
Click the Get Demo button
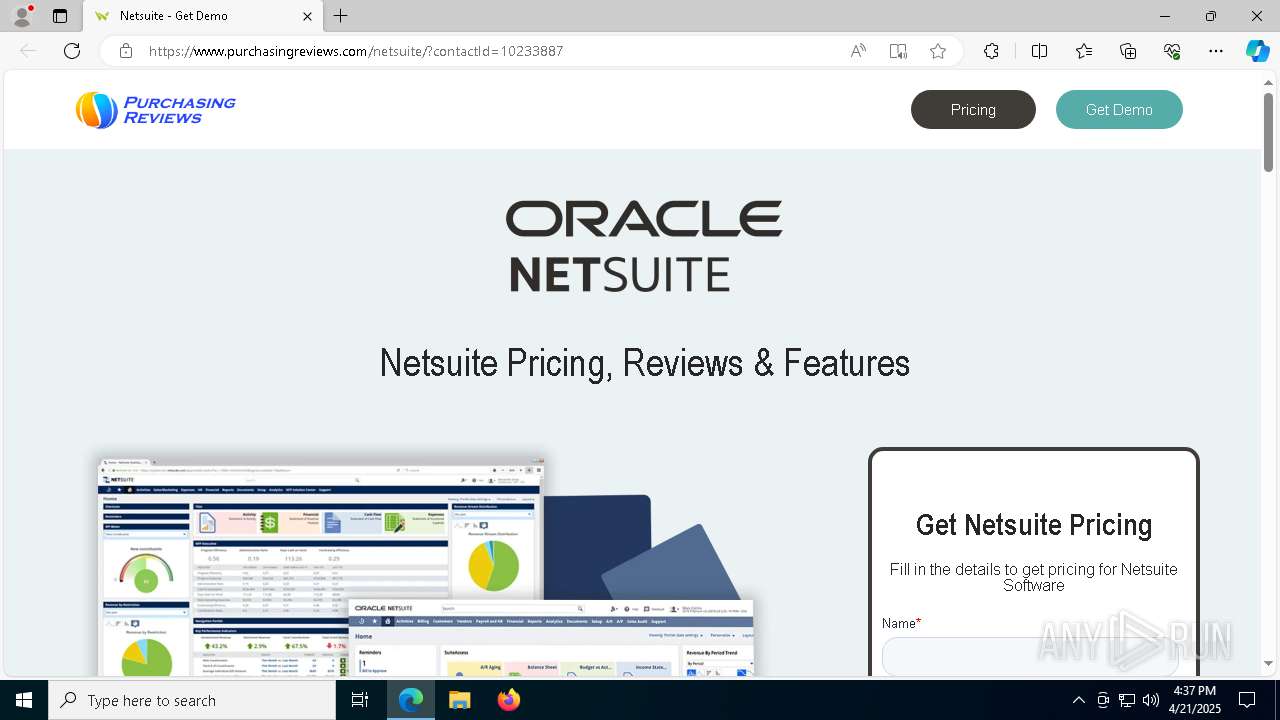point(1119,110)
